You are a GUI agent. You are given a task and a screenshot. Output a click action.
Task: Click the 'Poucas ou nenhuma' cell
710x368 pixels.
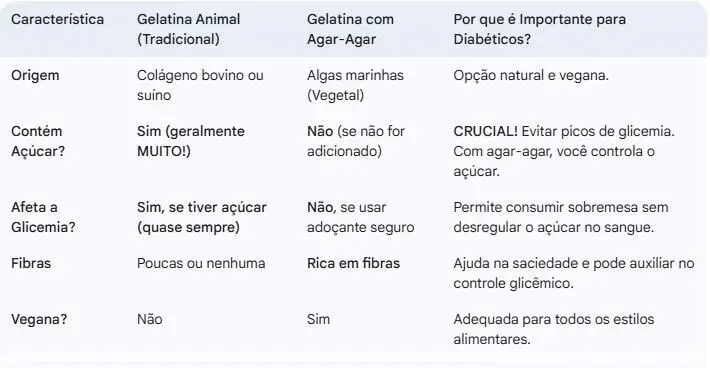click(x=201, y=263)
